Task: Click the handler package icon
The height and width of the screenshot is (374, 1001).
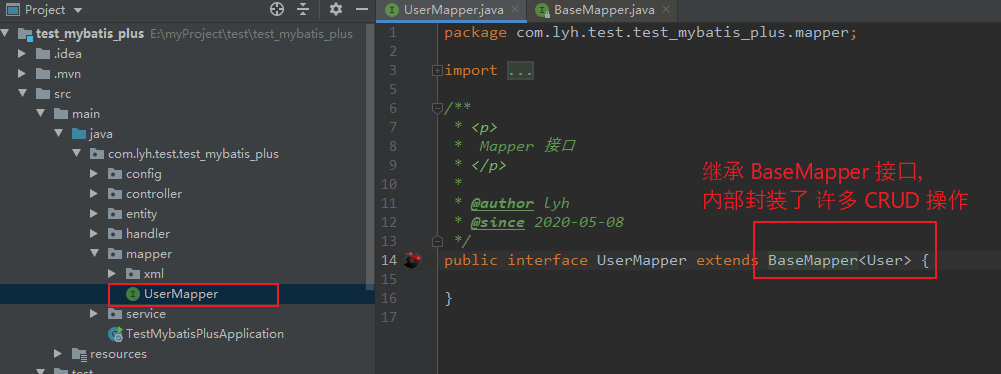Action: (x=115, y=234)
